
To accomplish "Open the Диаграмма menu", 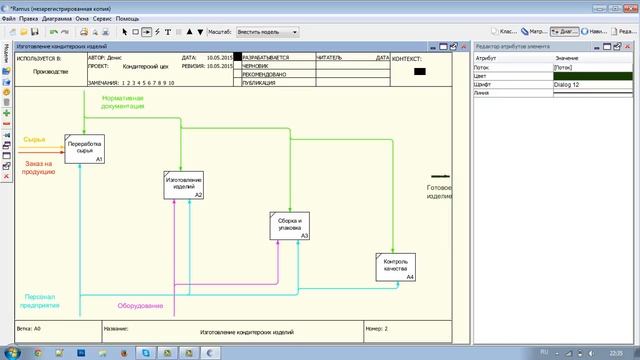I will tap(57, 19).
